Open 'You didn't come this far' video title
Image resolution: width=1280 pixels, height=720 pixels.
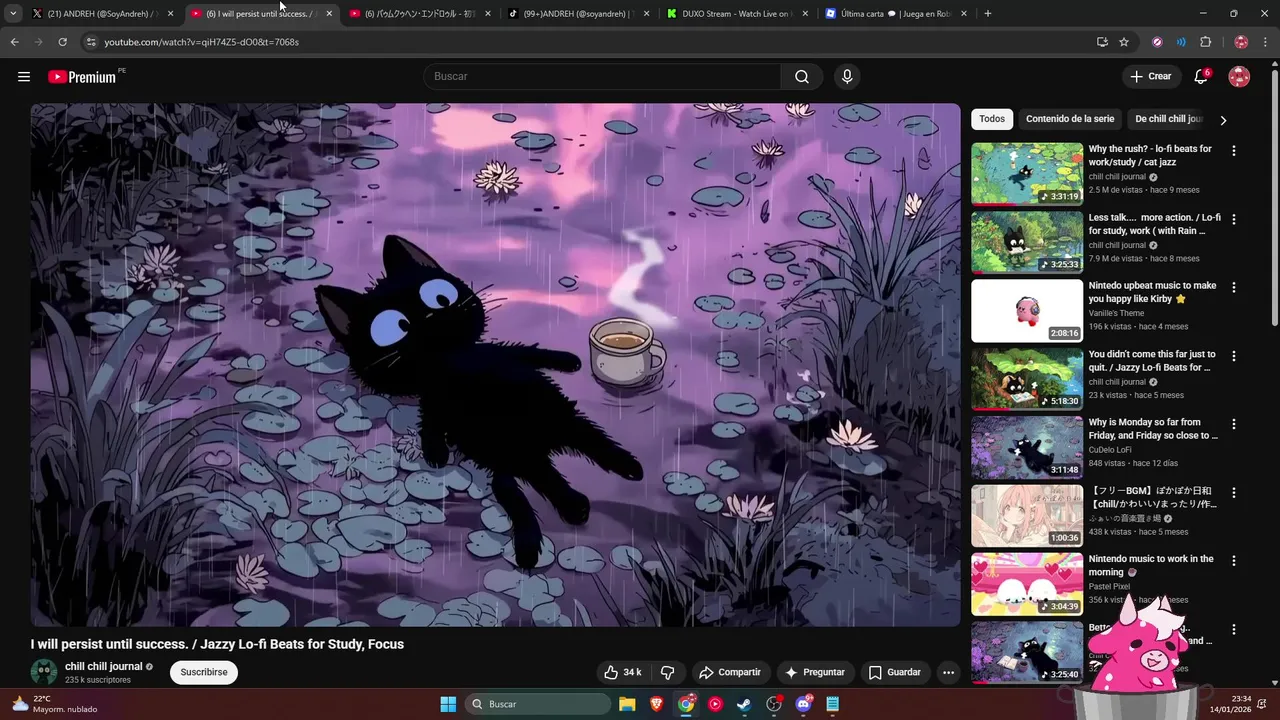1152,361
